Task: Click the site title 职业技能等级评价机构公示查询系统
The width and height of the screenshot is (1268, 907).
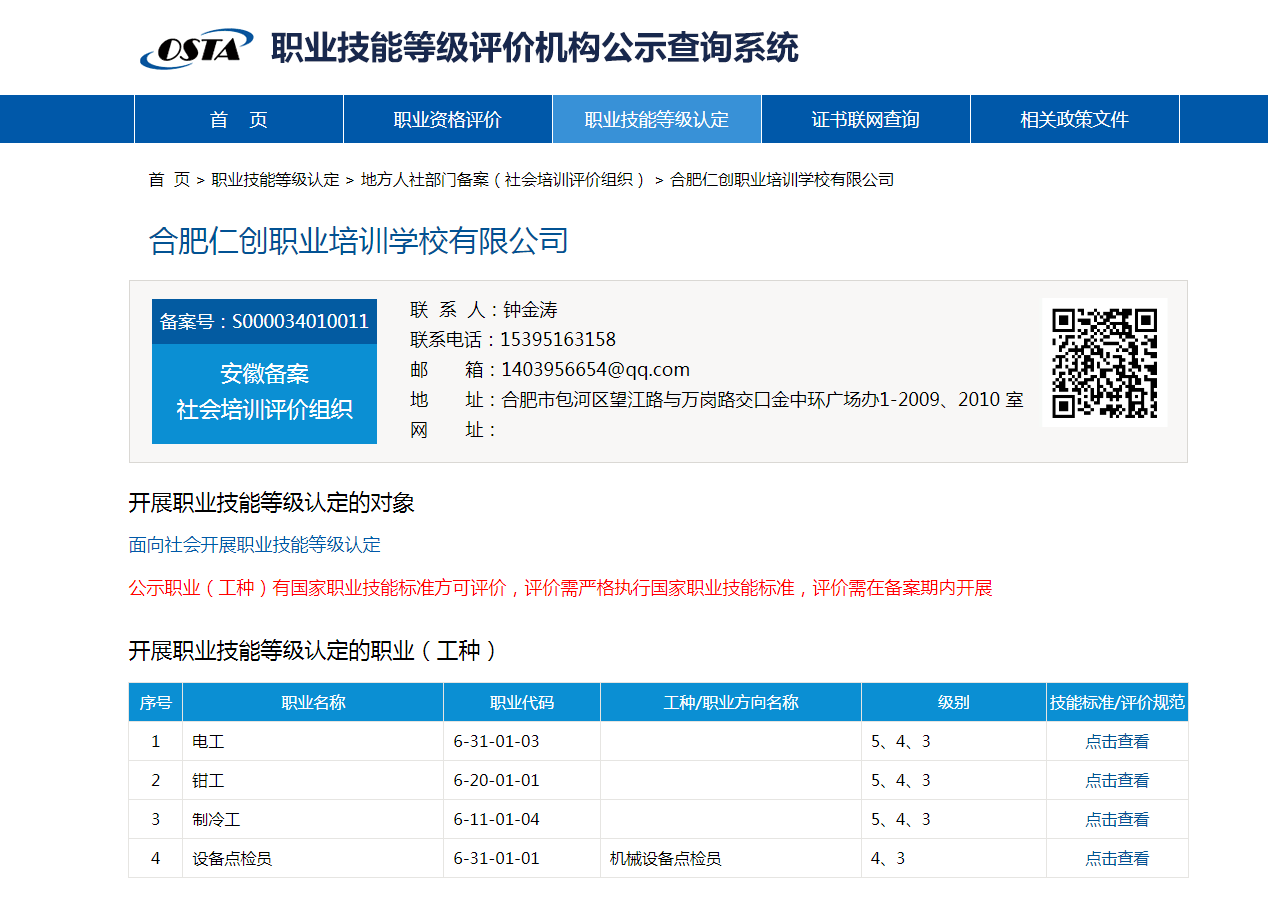Action: point(535,48)
